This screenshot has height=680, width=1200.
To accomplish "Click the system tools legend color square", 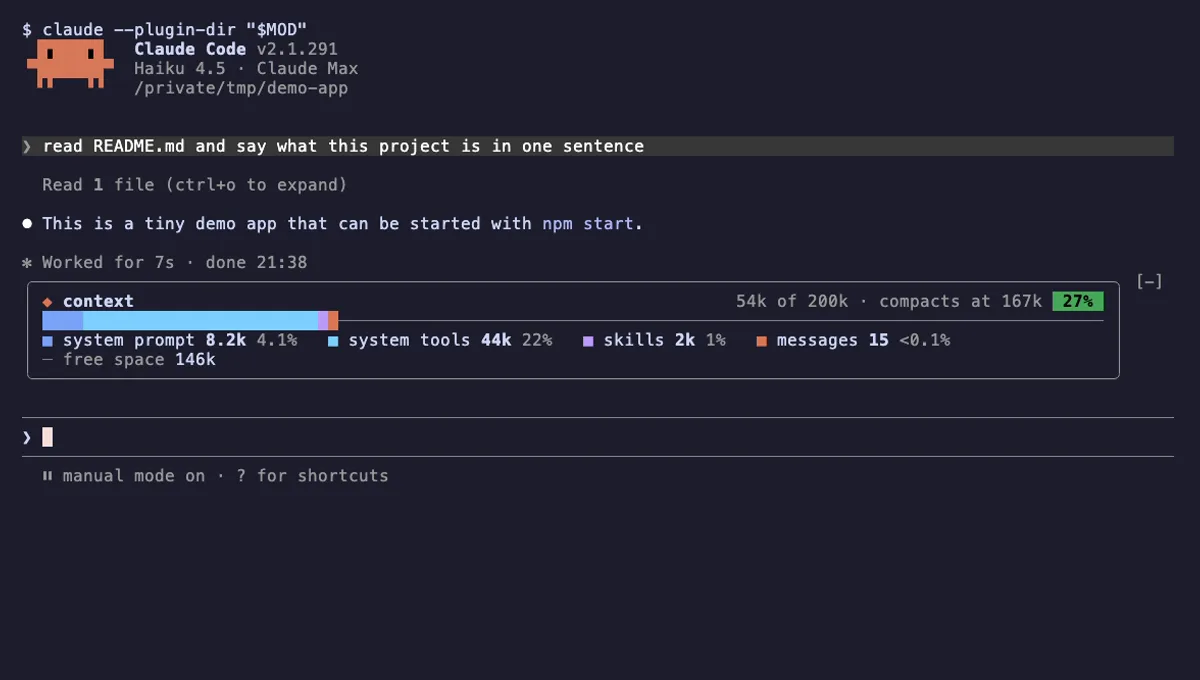I will tap(333, 341).
